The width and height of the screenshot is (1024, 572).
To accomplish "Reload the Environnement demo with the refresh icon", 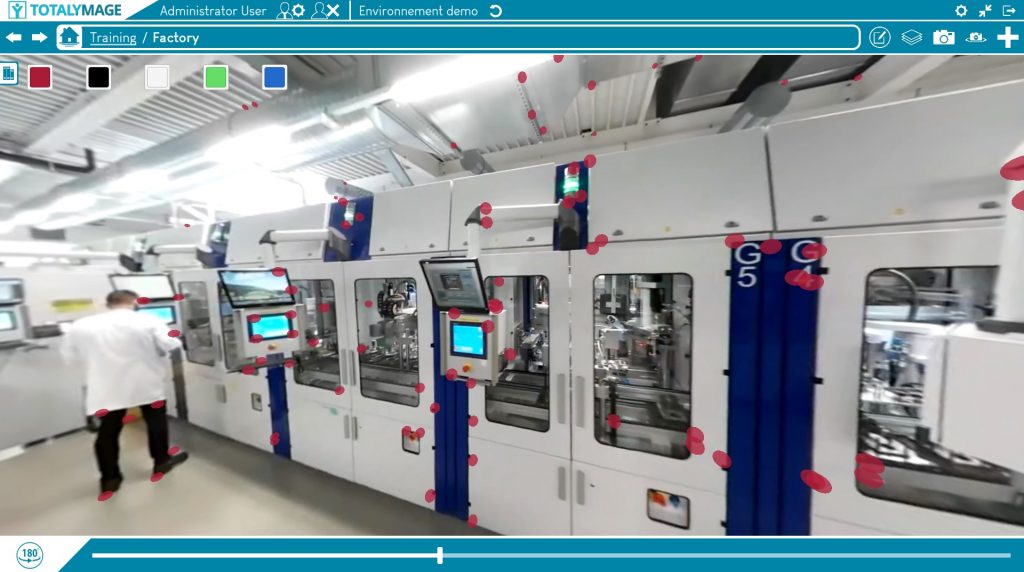I will pyautogui.click(x=496, y=11).
